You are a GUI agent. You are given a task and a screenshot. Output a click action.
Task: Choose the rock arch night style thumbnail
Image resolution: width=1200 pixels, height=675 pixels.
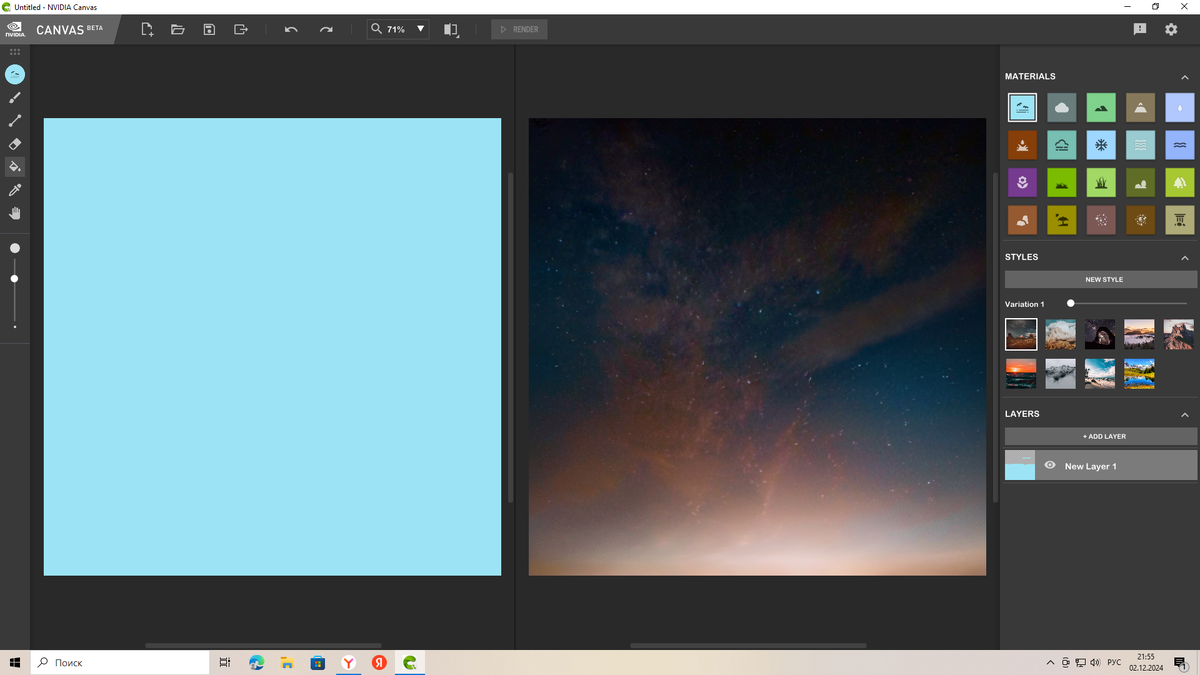1100,334
